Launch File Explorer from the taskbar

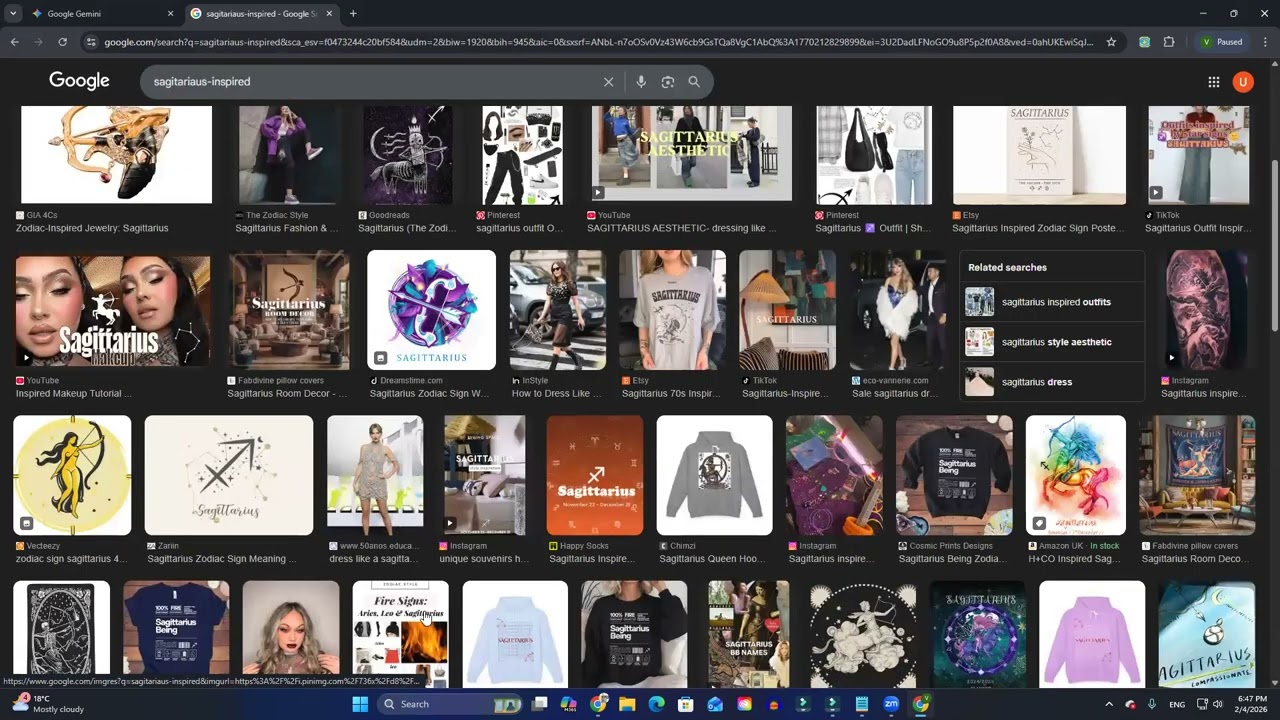tap(627, 704)
